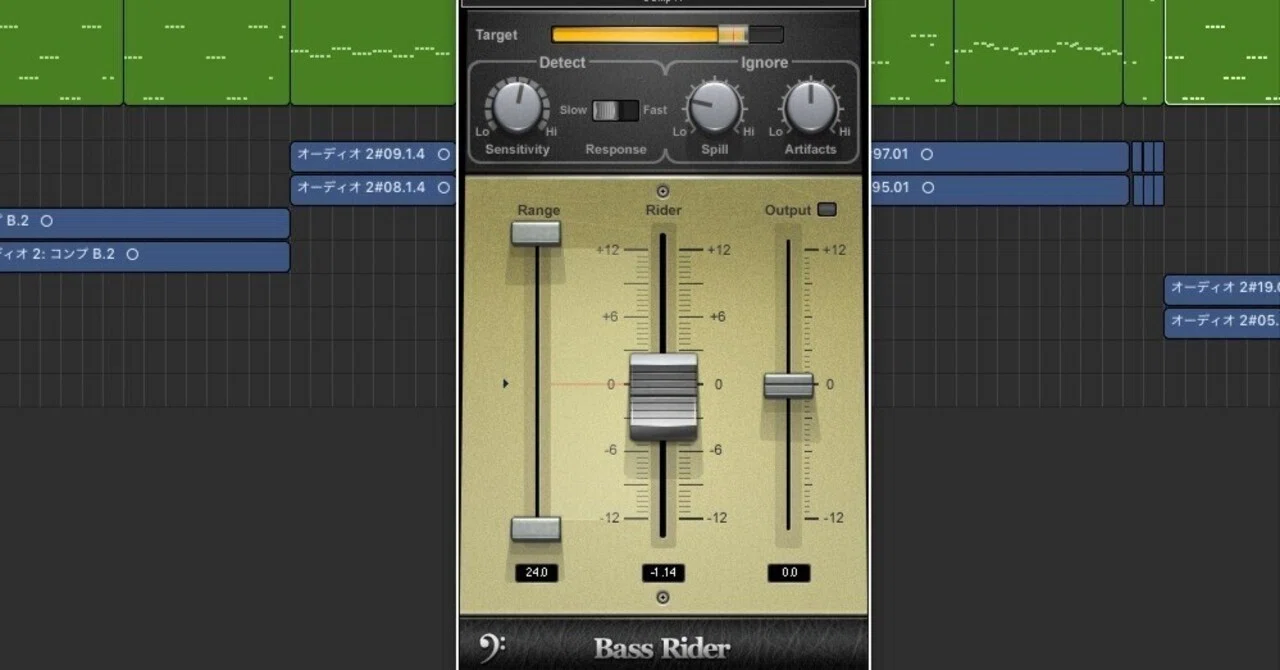Click the Range value field showing 24.0
1280x670 pixels.
pyautogui.click(x=537, y=573)
